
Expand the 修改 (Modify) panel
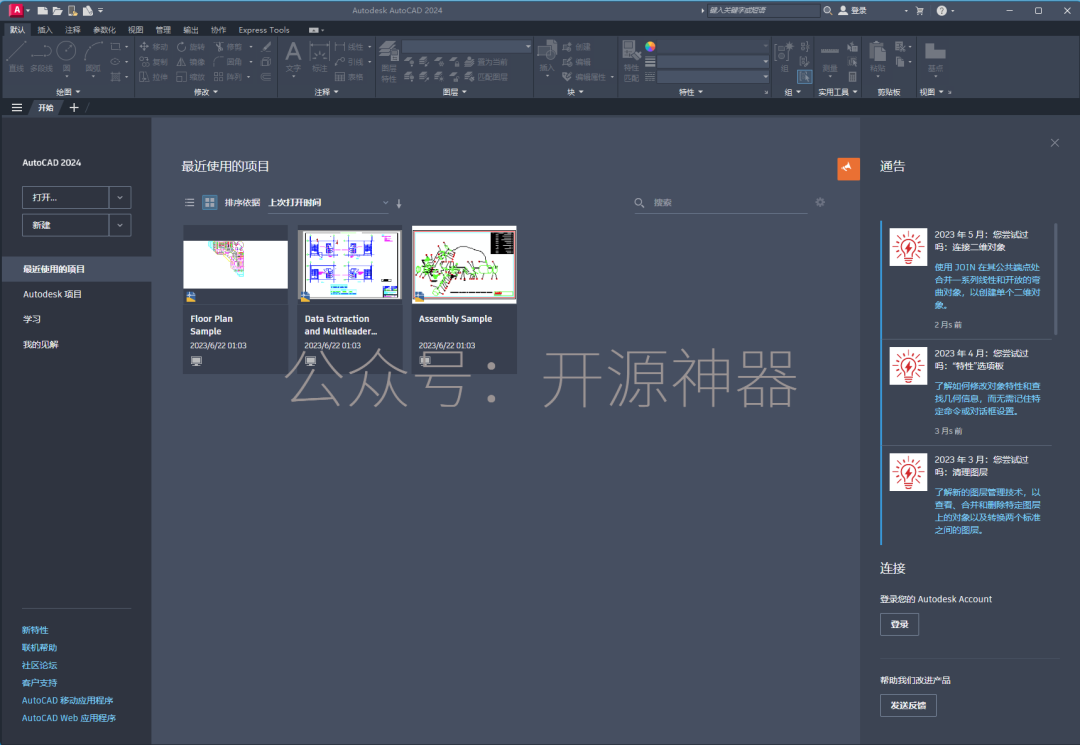point(206,92)
